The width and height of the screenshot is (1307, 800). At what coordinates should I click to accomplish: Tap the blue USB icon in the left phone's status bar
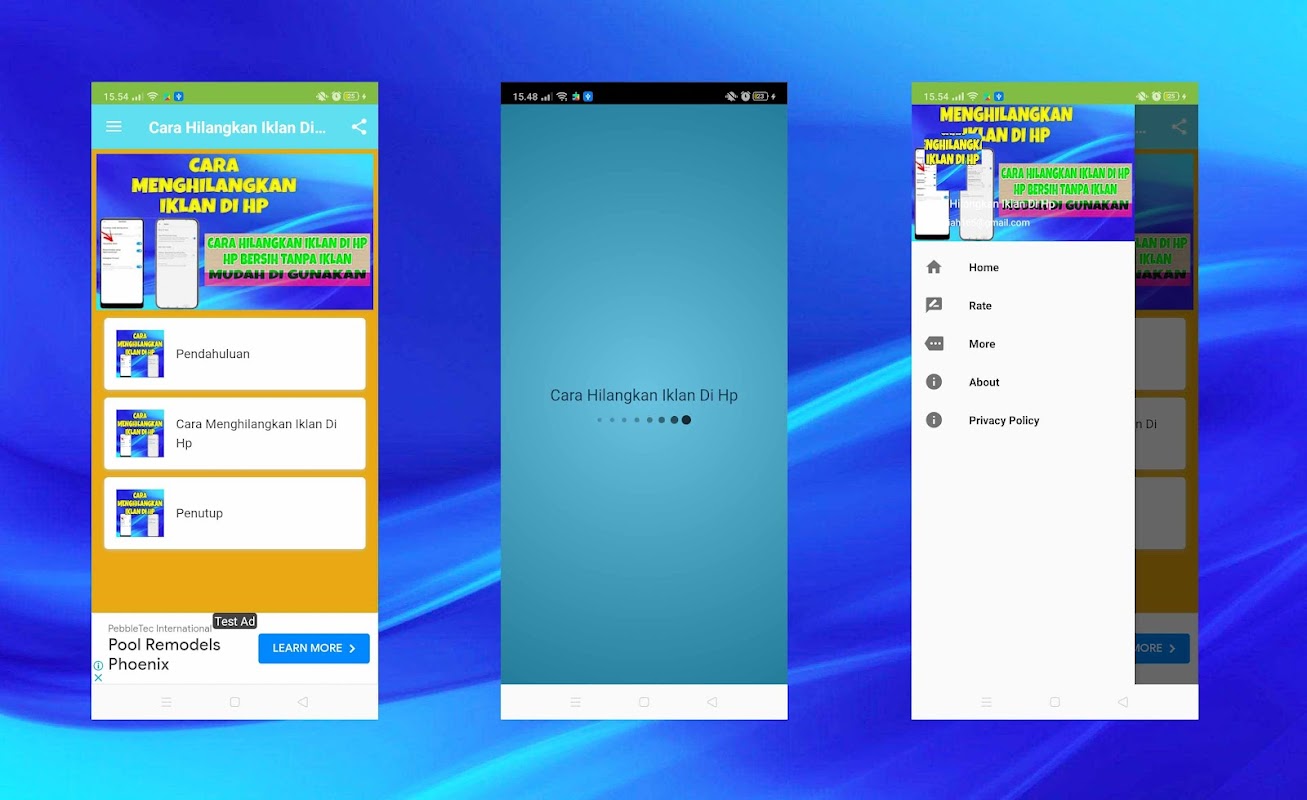point(178,96)
